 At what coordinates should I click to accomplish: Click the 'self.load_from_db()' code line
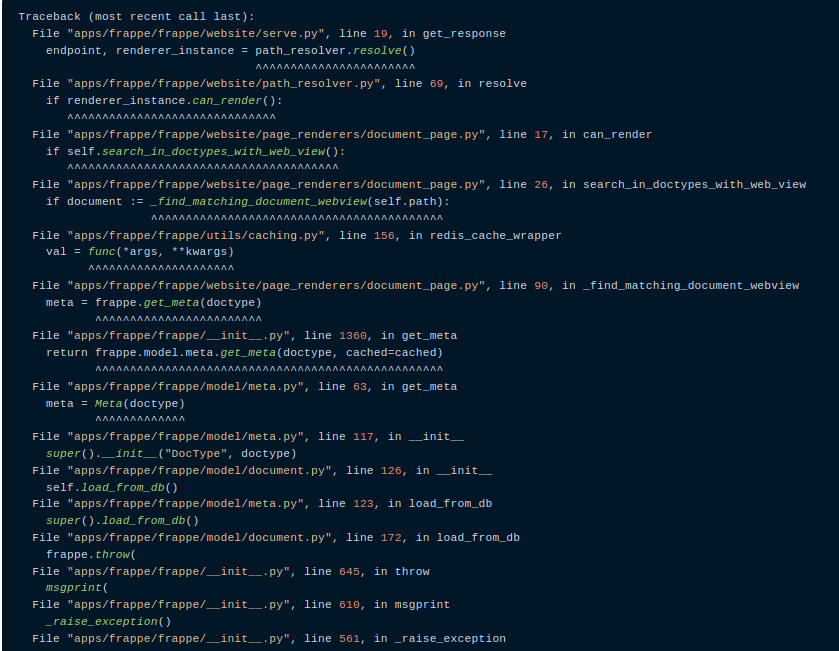point(112,488)
